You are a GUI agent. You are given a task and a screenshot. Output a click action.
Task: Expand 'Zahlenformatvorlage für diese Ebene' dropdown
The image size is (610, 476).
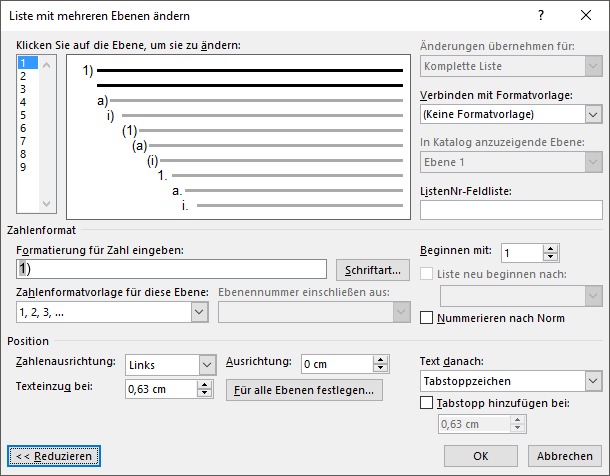(199, 312)
